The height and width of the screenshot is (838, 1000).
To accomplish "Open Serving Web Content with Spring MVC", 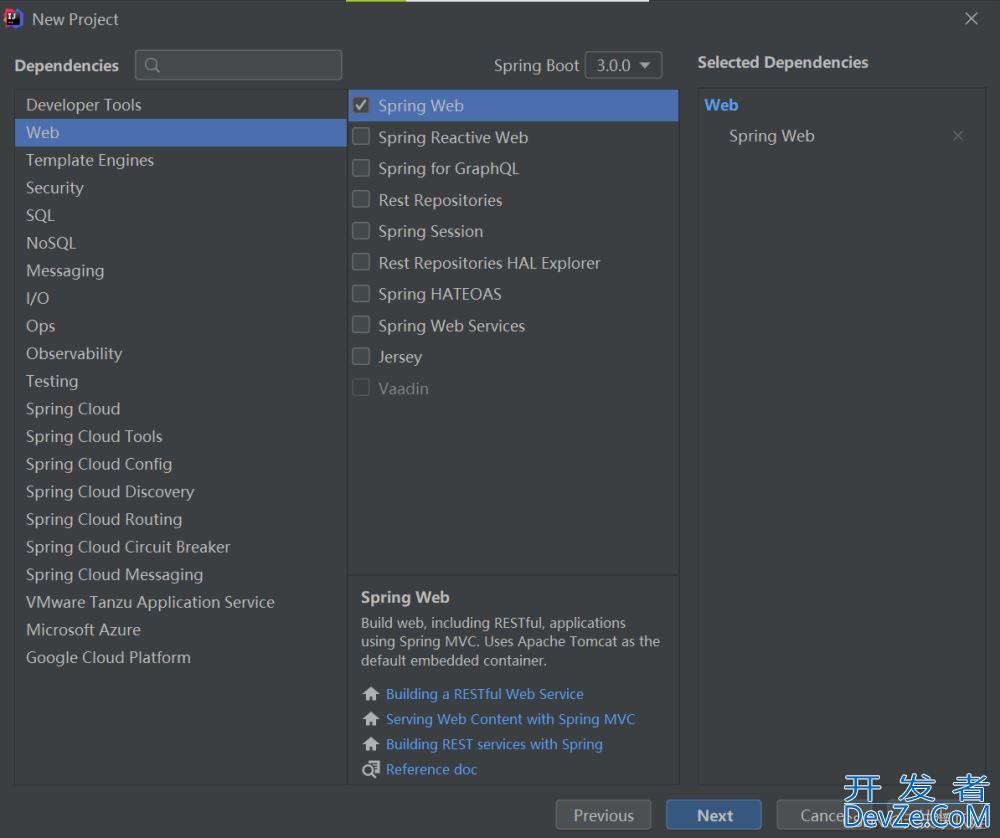I will (510, 719).
